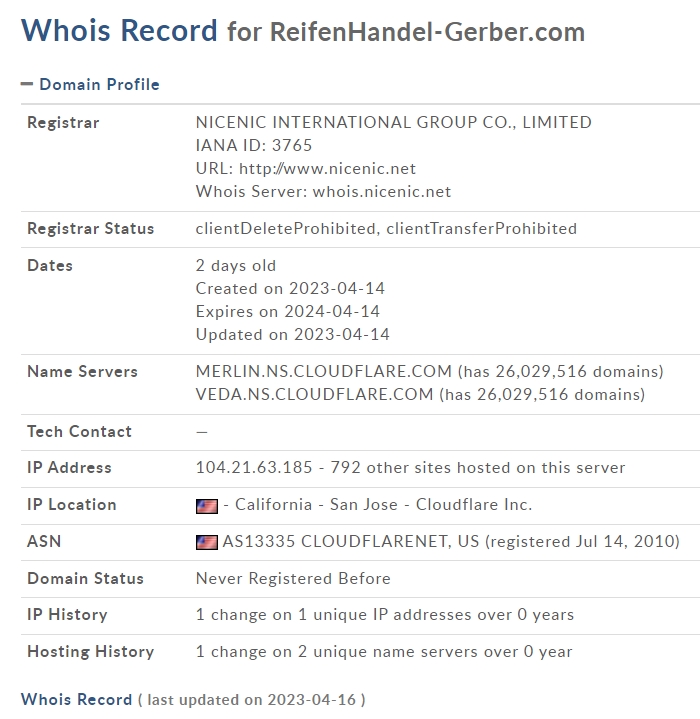Click the IP History row label
700x719 pixels.
coord(67,614)
